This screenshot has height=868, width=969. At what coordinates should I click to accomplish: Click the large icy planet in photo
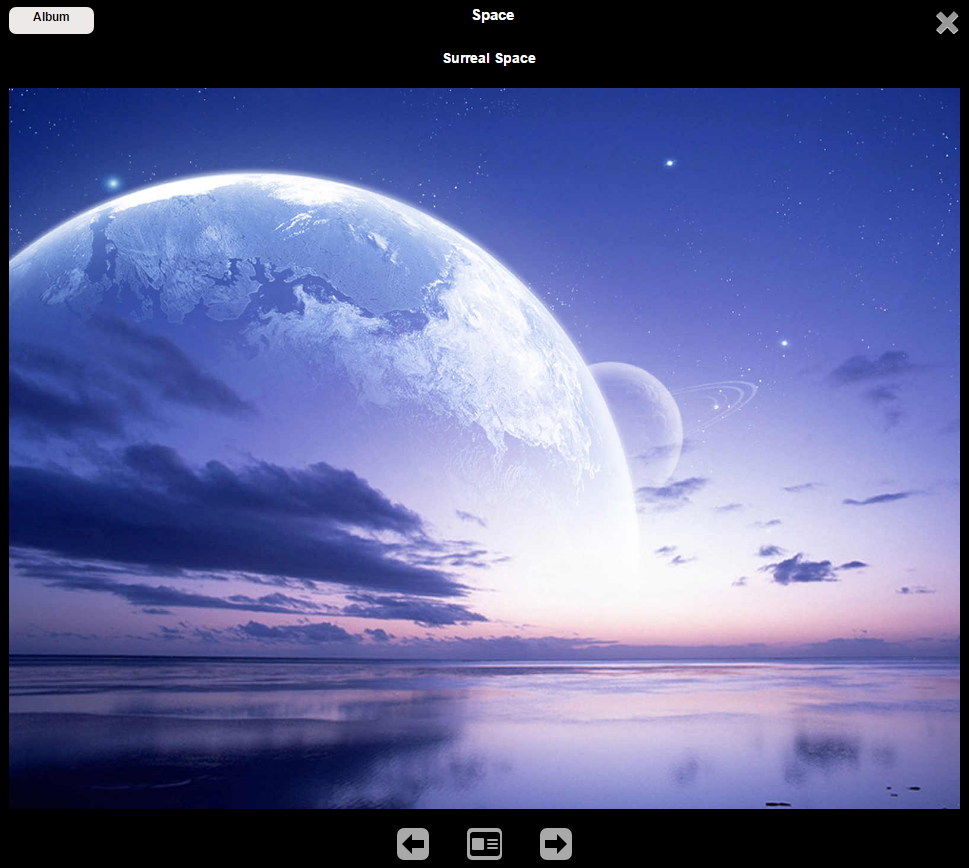click(x=330, y=330)
